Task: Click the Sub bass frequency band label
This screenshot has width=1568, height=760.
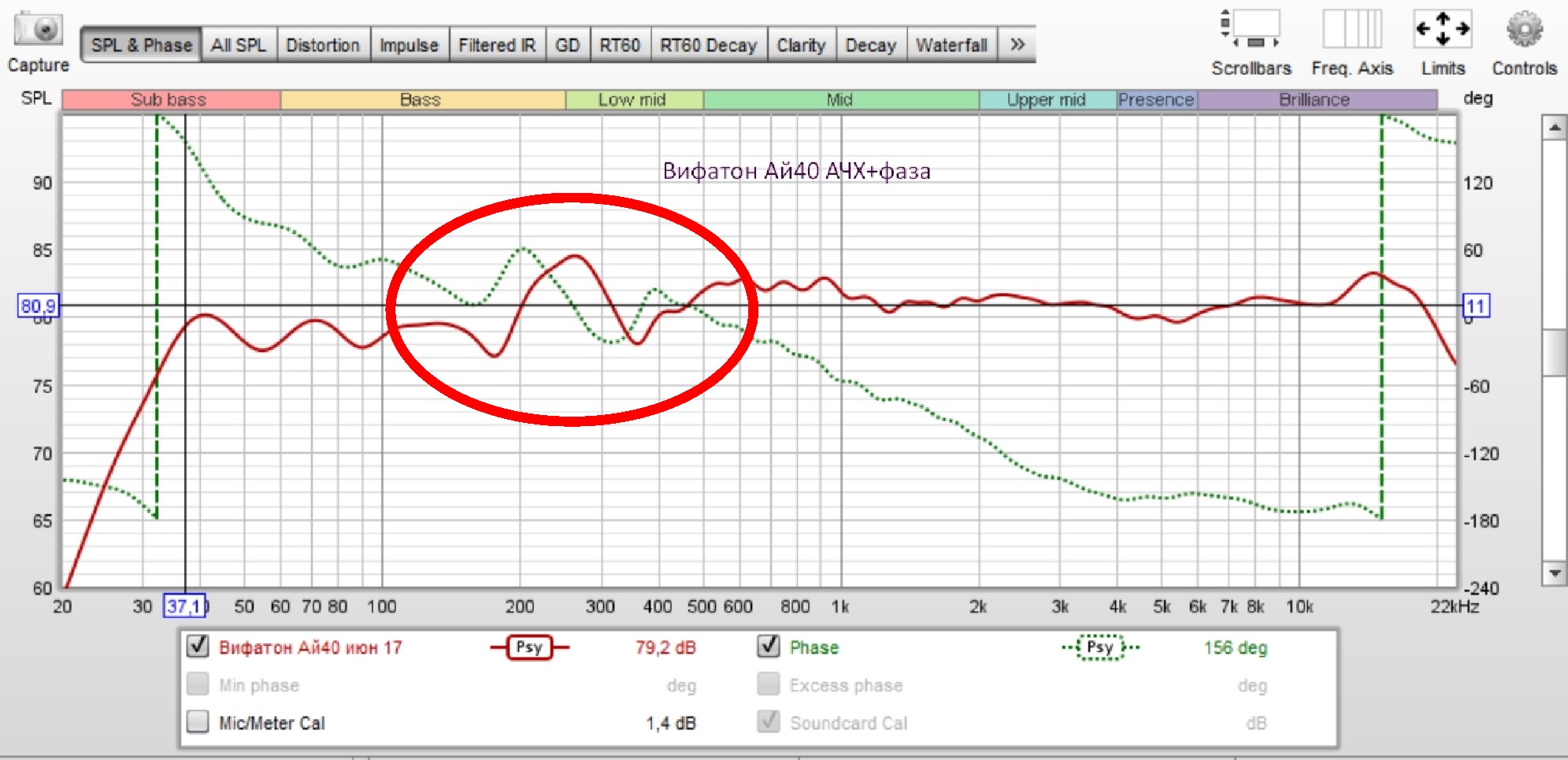Action: (x=171, y=100)
